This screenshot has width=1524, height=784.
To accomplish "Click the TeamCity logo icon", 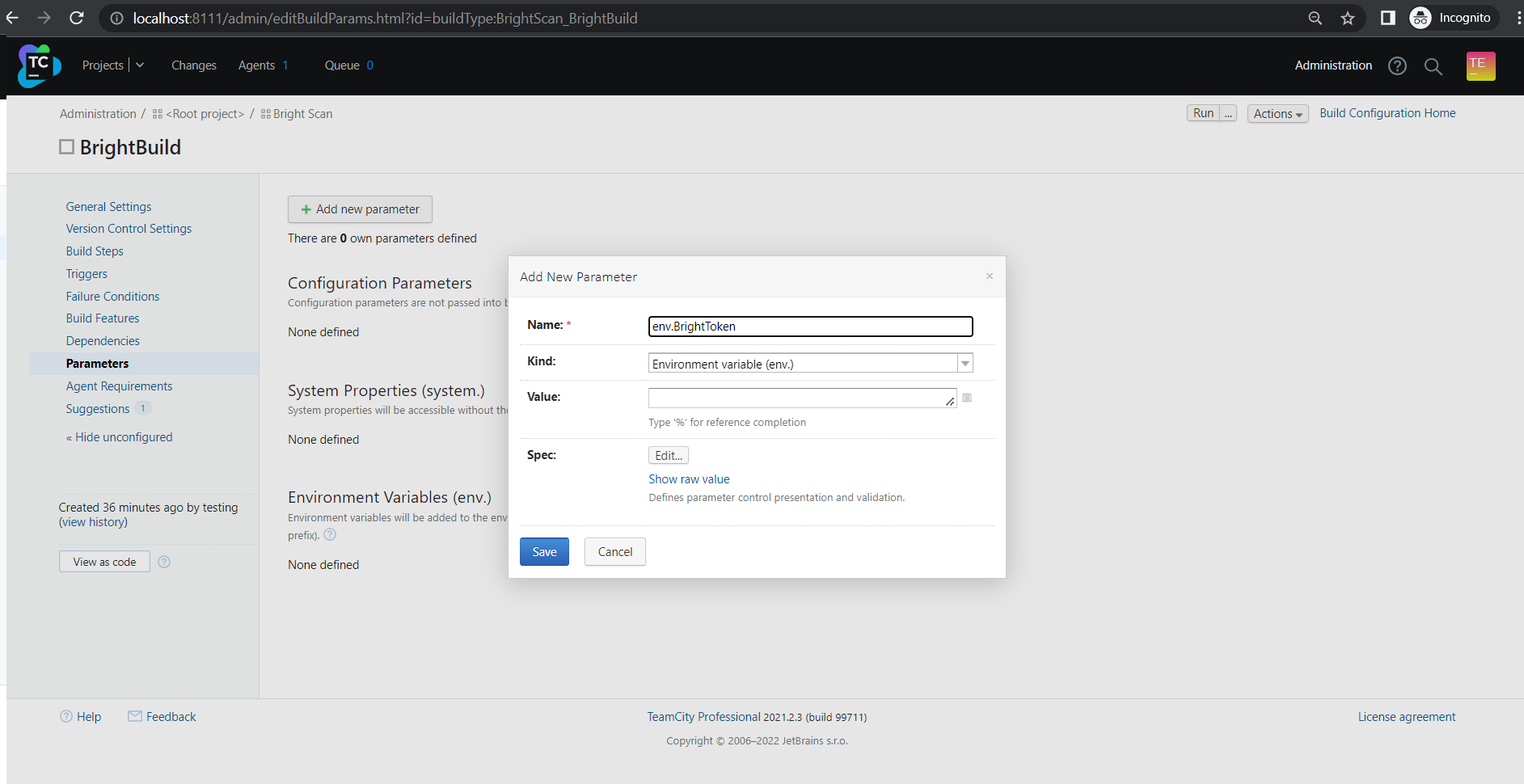I will click(x=39, y=65).
